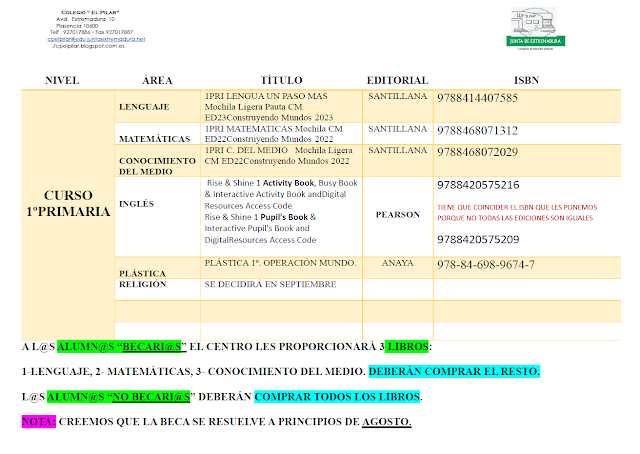Click ISBN 9788414407585
Viewport: 640px width, 454px height.
point(477,98)
